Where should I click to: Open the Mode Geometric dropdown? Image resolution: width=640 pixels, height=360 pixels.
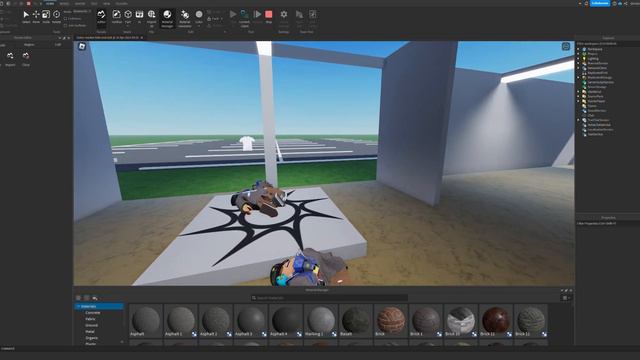[82, 11]
